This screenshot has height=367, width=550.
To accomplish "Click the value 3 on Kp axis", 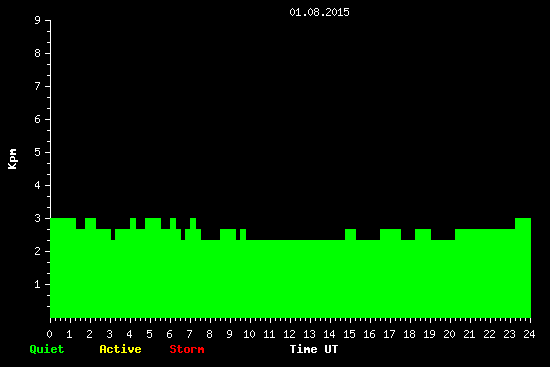I will coord(37,218).
